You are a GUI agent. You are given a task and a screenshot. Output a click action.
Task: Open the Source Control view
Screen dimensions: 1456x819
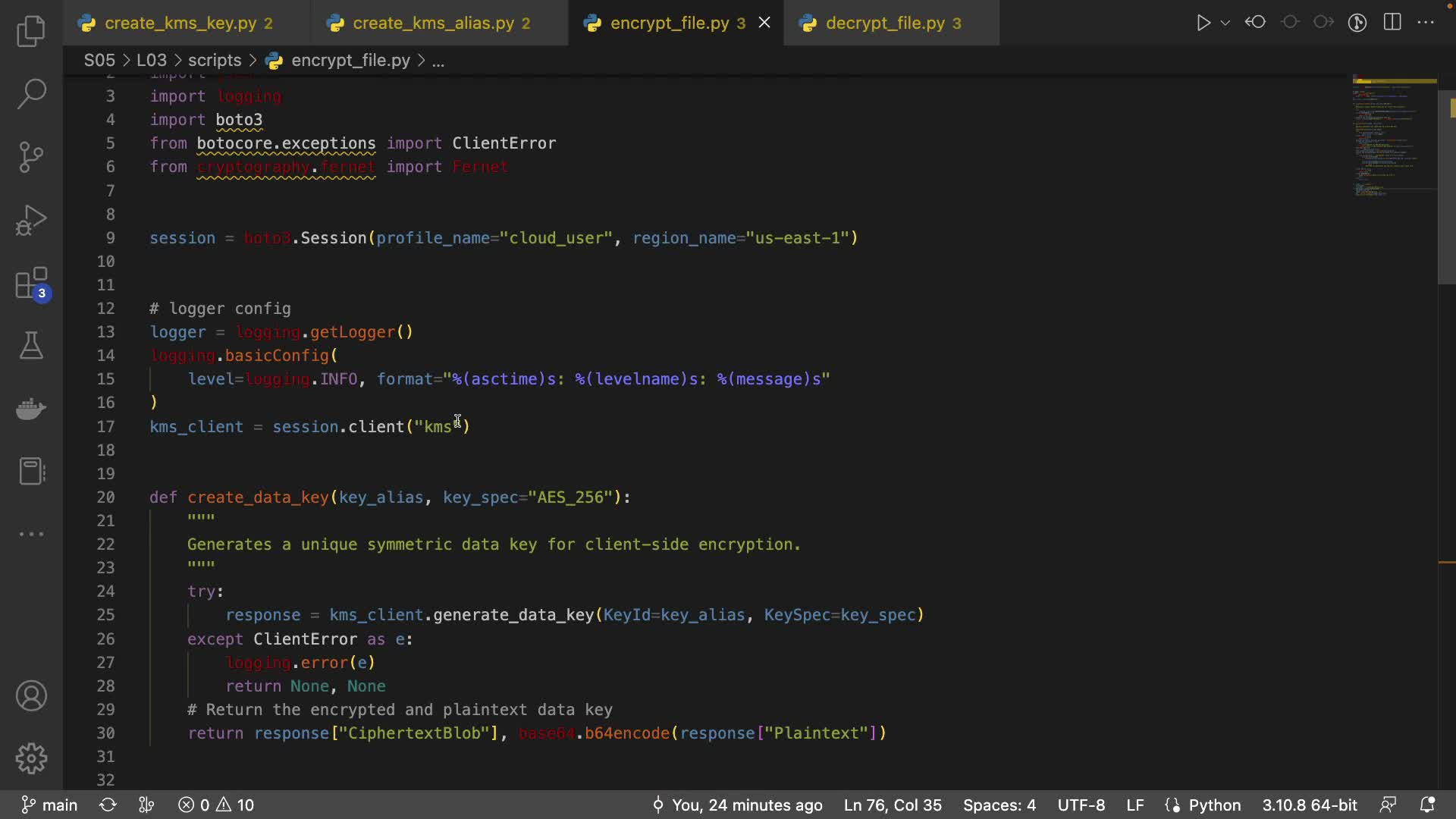coord(31,157)
